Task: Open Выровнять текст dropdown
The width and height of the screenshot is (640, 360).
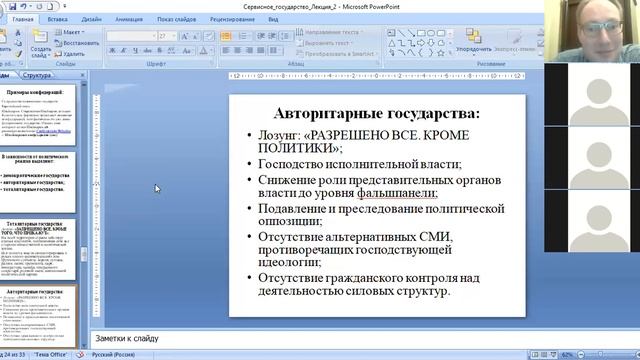Action: pyautogui.click(x=324, y=43)
